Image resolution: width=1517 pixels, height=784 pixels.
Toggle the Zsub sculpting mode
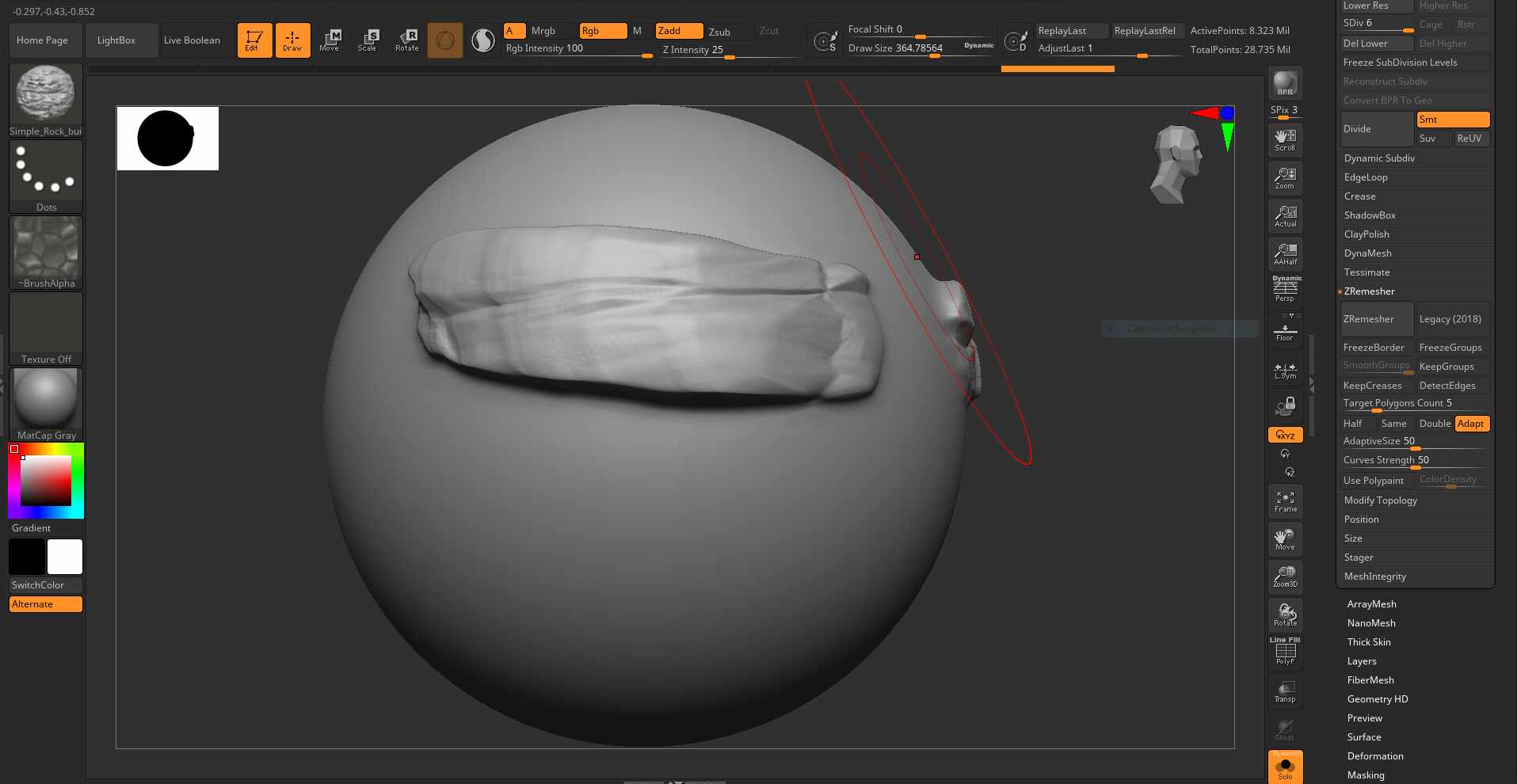tap(719, 32)
